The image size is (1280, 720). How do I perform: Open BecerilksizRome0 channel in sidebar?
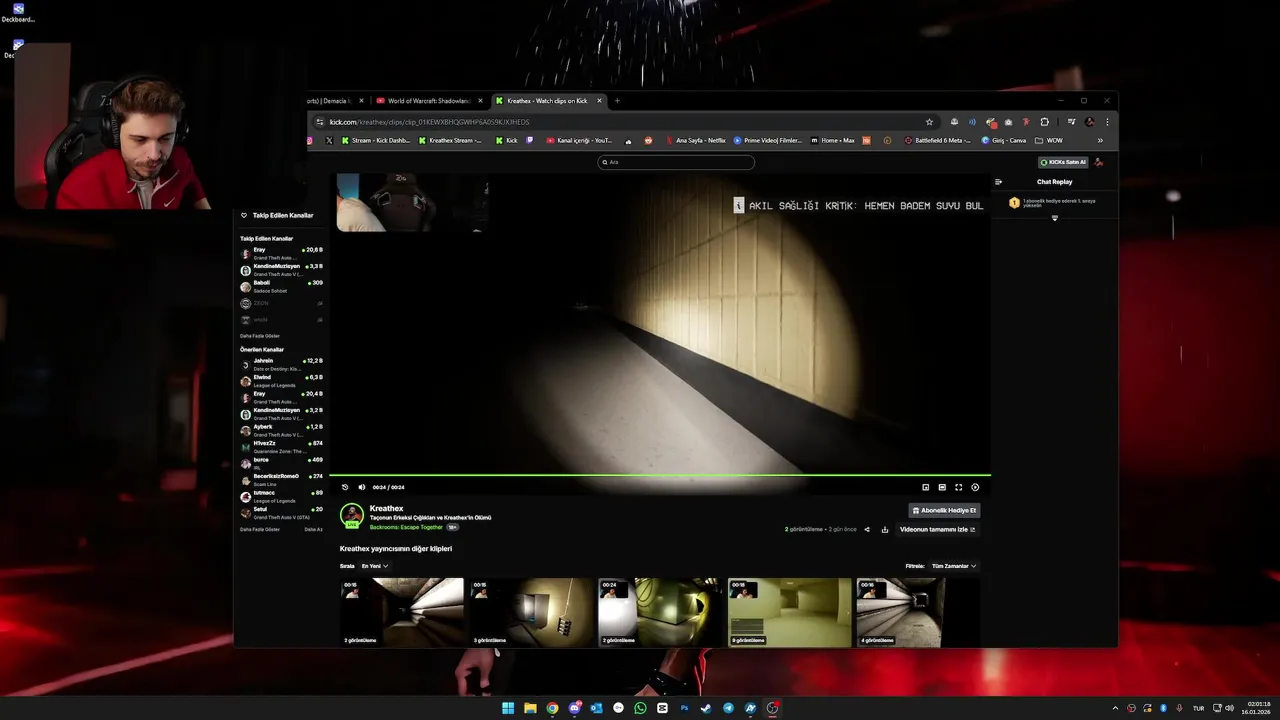coord(281,480)
